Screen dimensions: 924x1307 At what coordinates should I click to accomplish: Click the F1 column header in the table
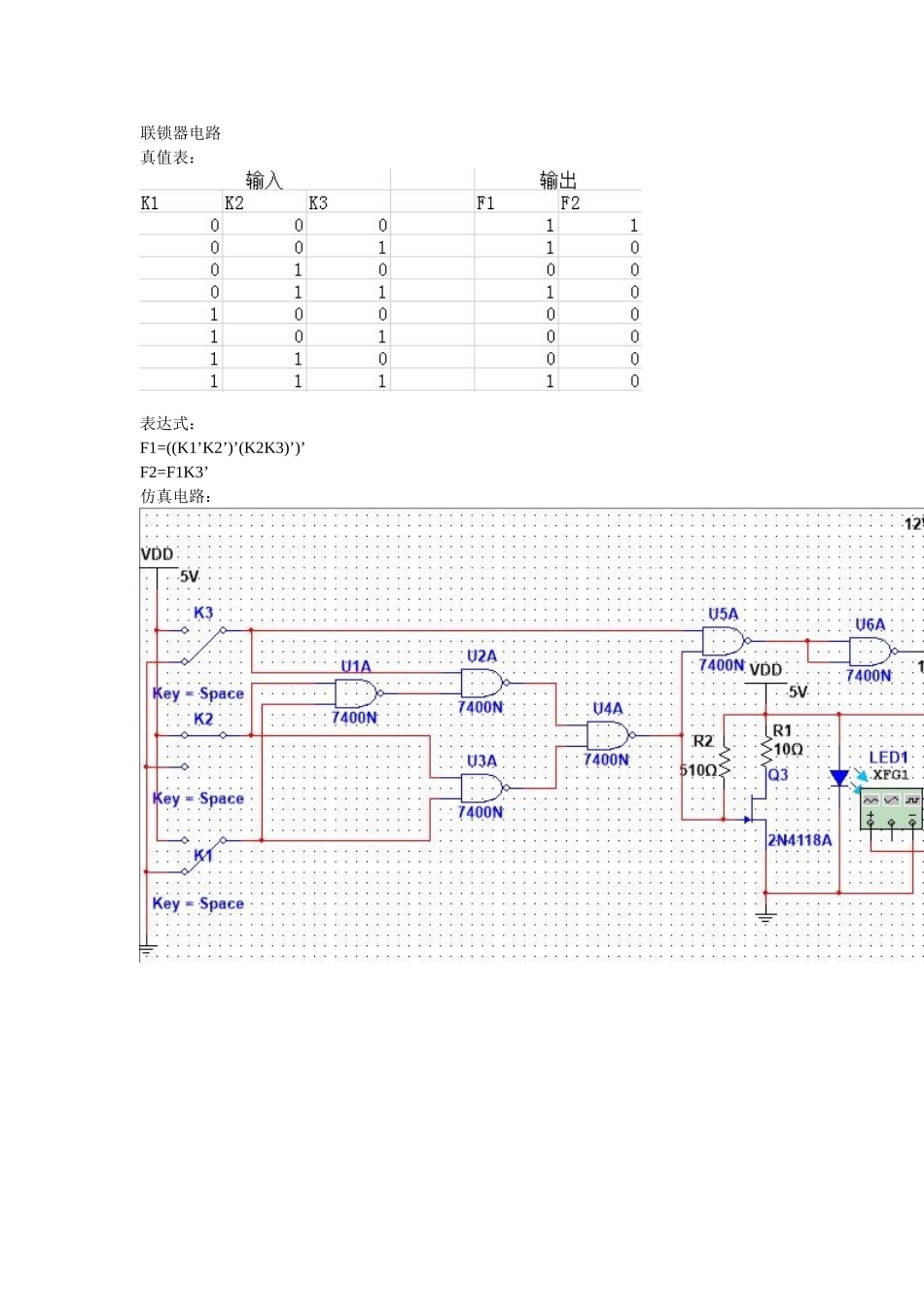(x=486, y=203)
